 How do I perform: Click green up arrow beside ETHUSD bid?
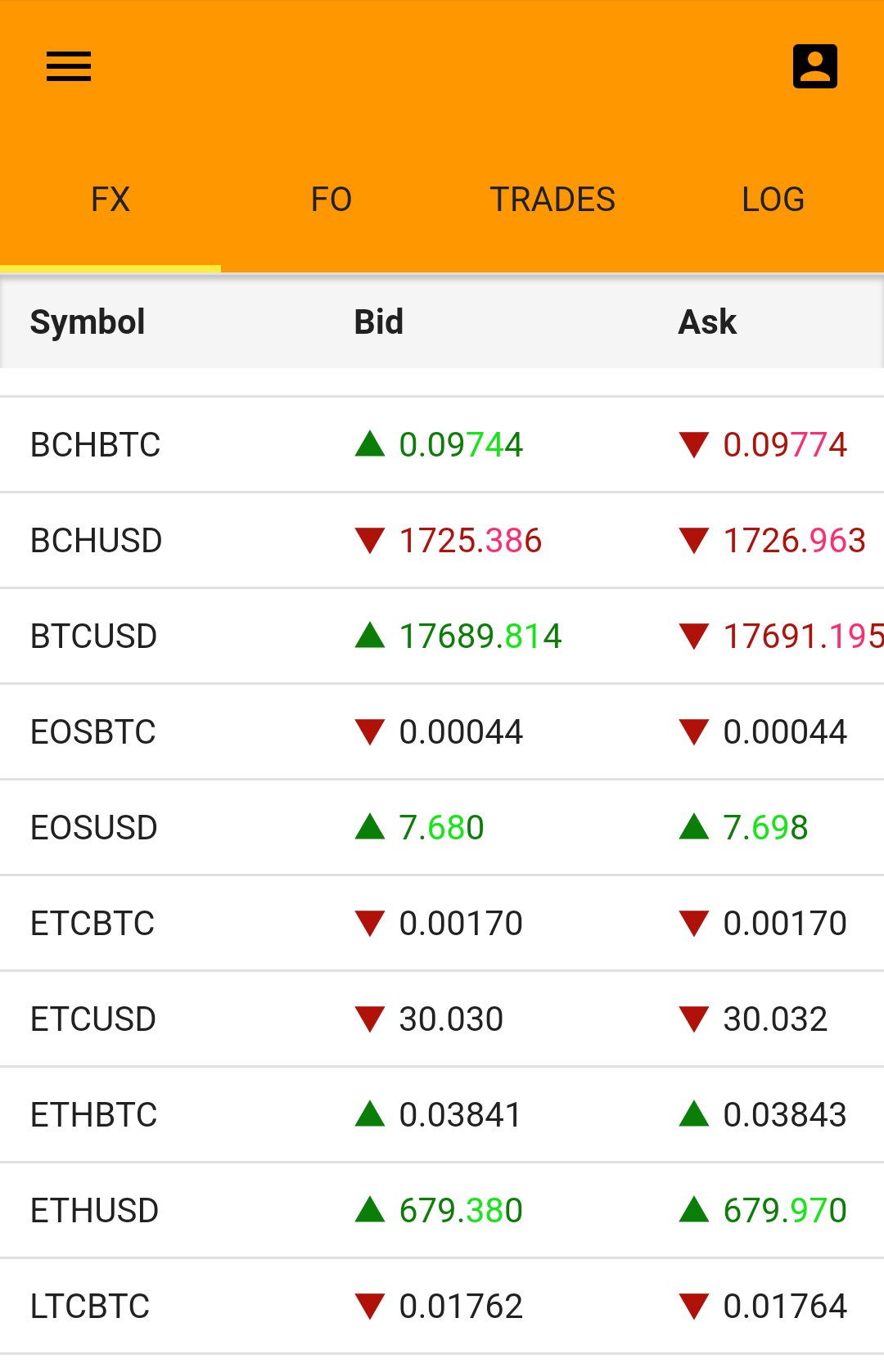click(370, 1210)
